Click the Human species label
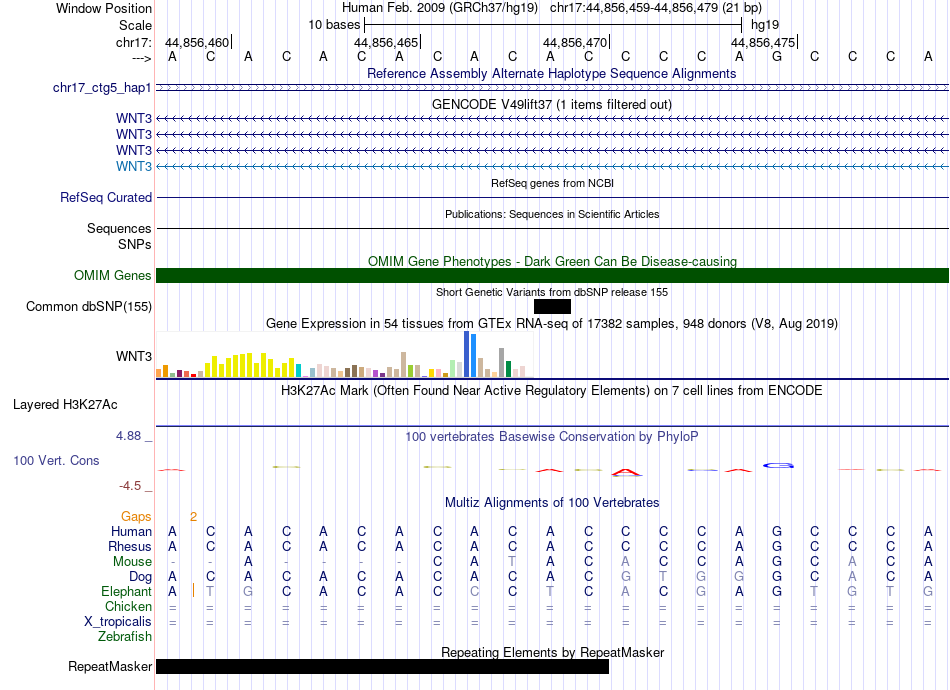 (x=131, y=531)
